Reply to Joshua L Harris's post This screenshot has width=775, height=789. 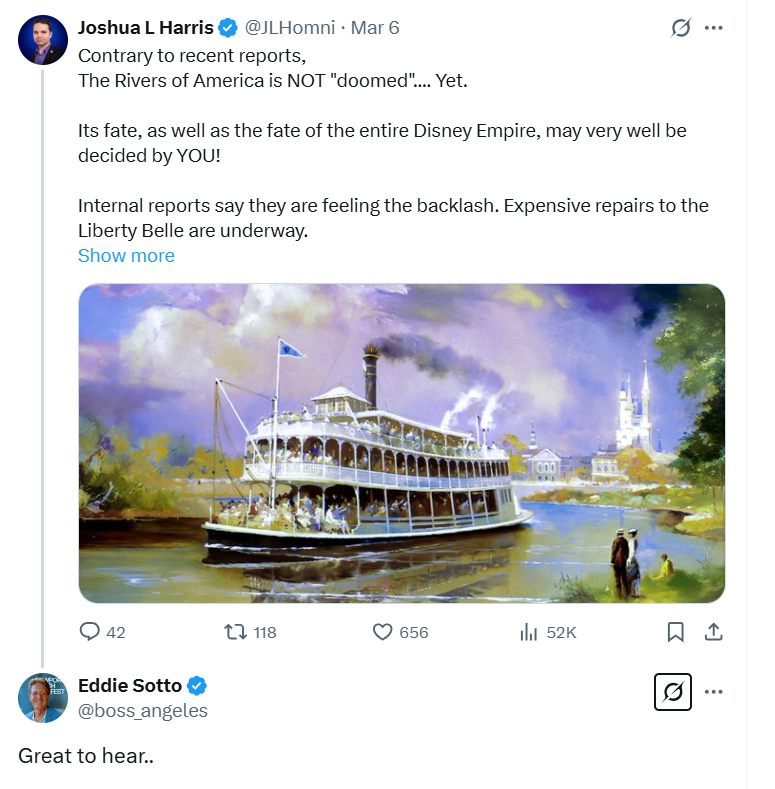(x=91, y=632)
